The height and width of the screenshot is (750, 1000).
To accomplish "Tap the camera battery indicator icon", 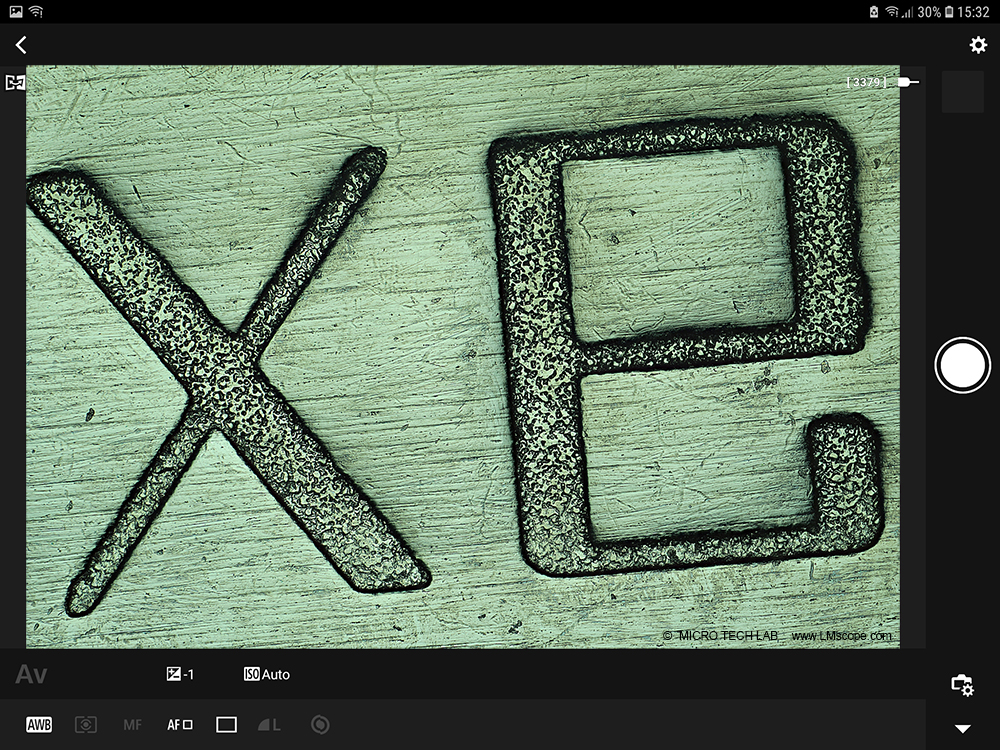I will click(x=908, y=82).
